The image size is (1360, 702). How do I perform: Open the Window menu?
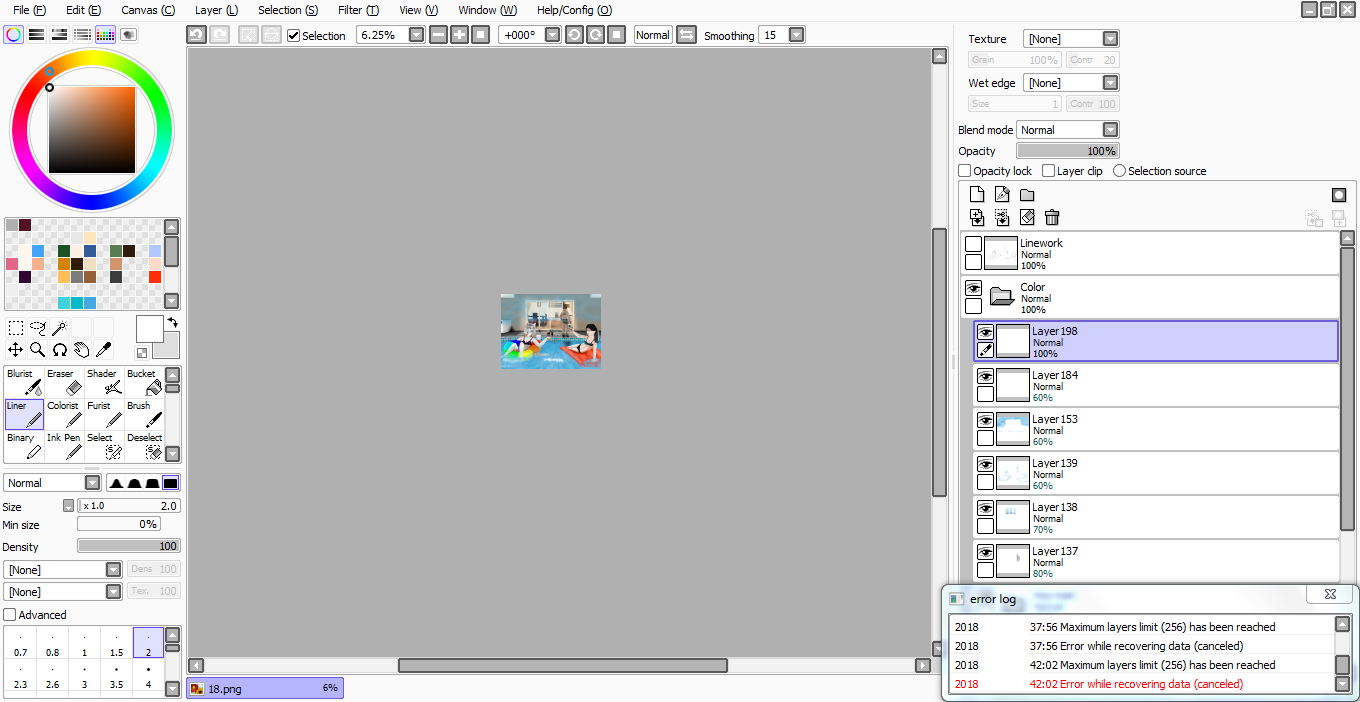click(488, 10)
